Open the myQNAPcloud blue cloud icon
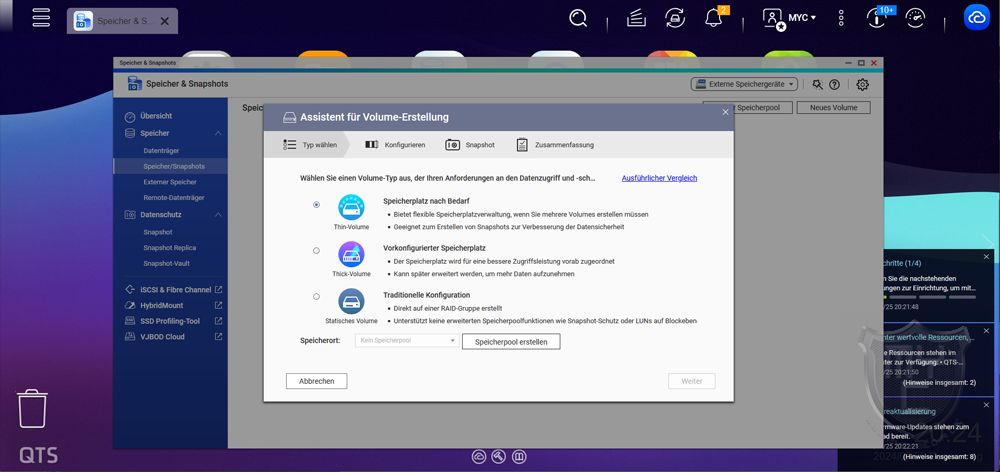 (x=976, y=18)
